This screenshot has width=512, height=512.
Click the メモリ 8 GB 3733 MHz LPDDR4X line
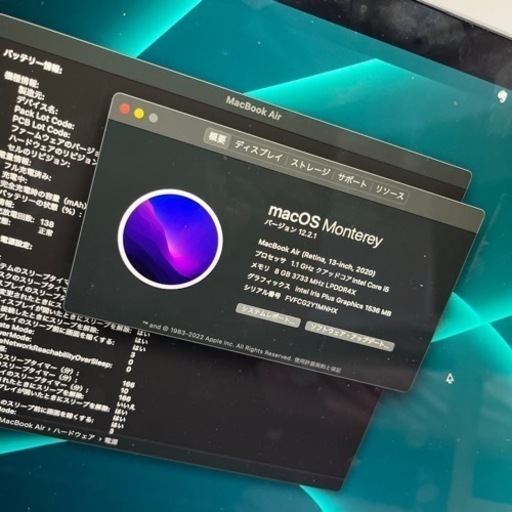pos(303,279)
